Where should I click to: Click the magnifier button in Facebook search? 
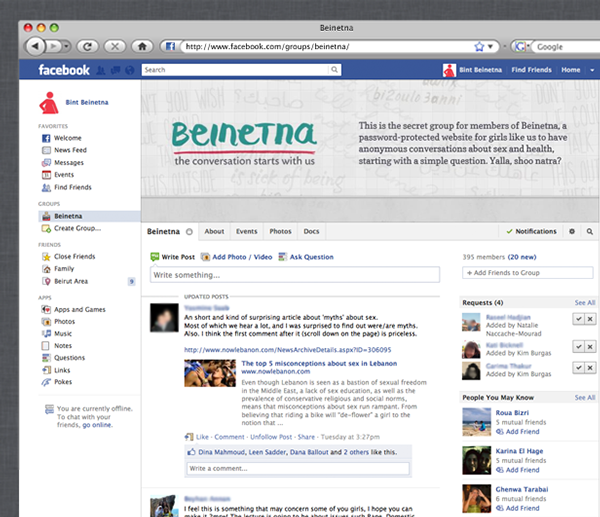click(334, 70)
